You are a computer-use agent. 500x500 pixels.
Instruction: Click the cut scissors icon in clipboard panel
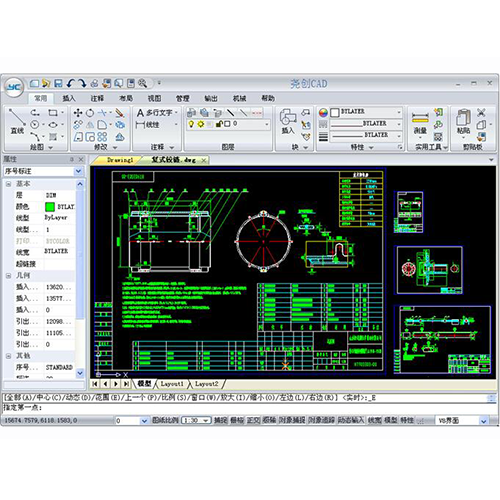481,112
